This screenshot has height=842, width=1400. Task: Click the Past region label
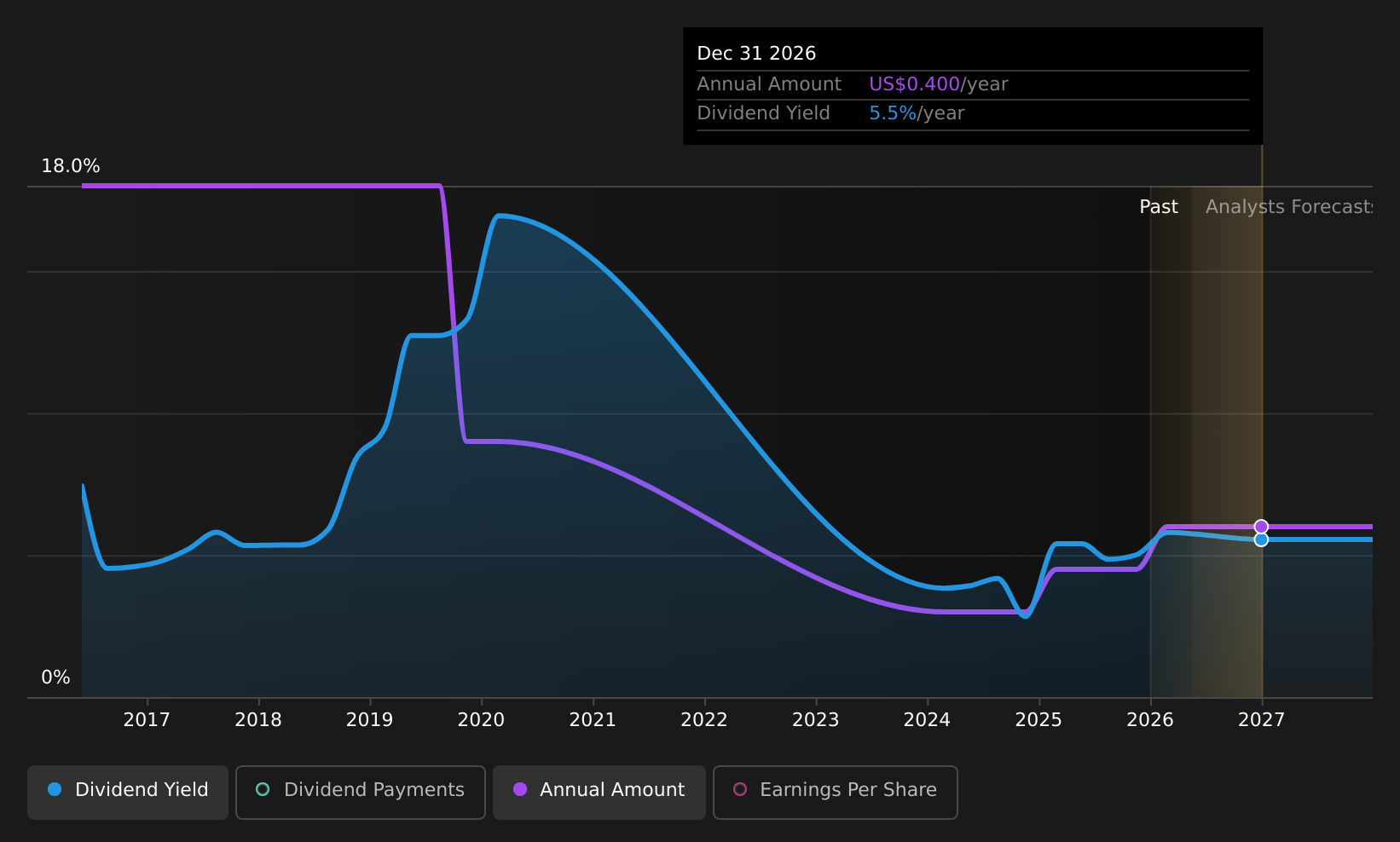(1159, 207)
